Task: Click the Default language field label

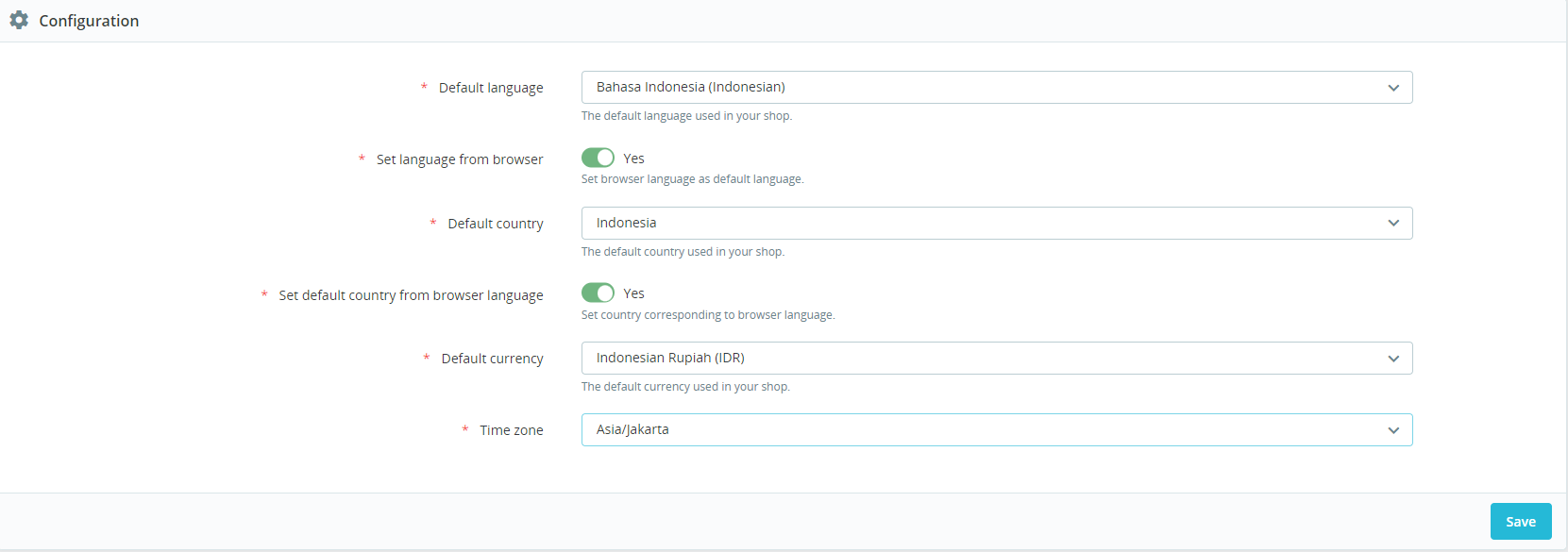Action: click(x=490, y=88)
